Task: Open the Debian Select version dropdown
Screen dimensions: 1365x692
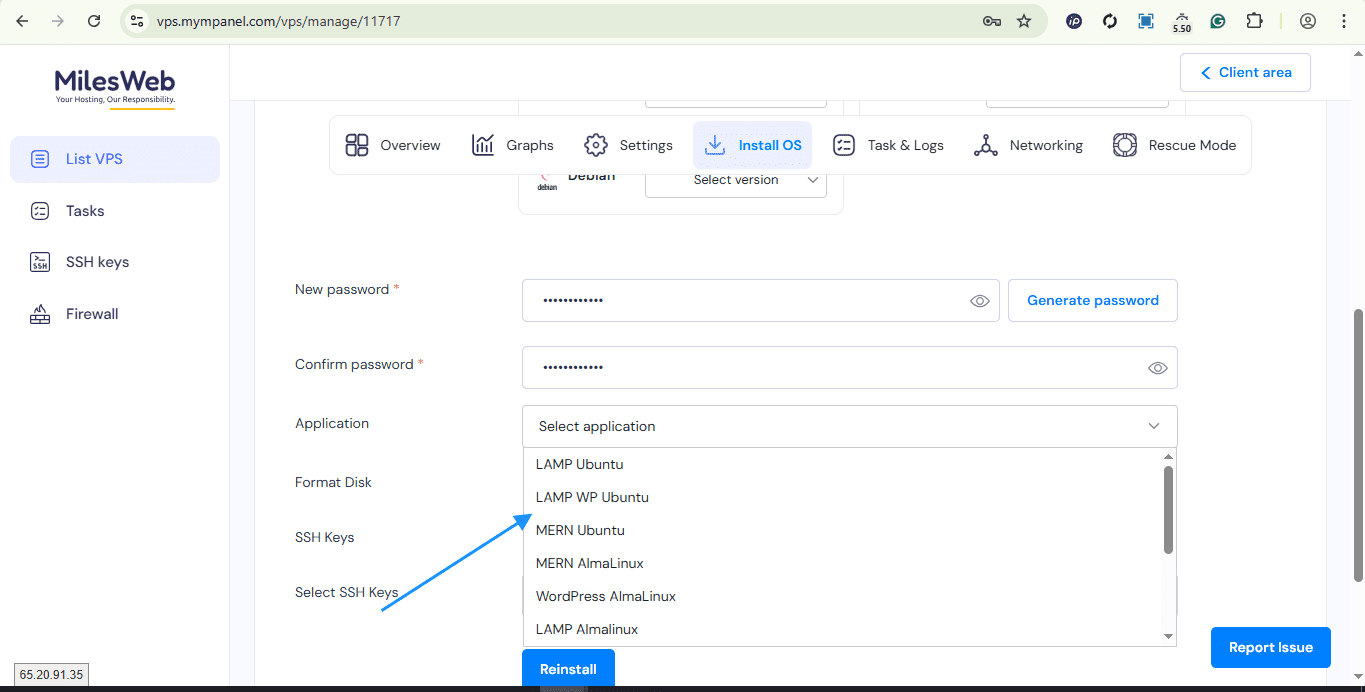Action: (735, 180)
